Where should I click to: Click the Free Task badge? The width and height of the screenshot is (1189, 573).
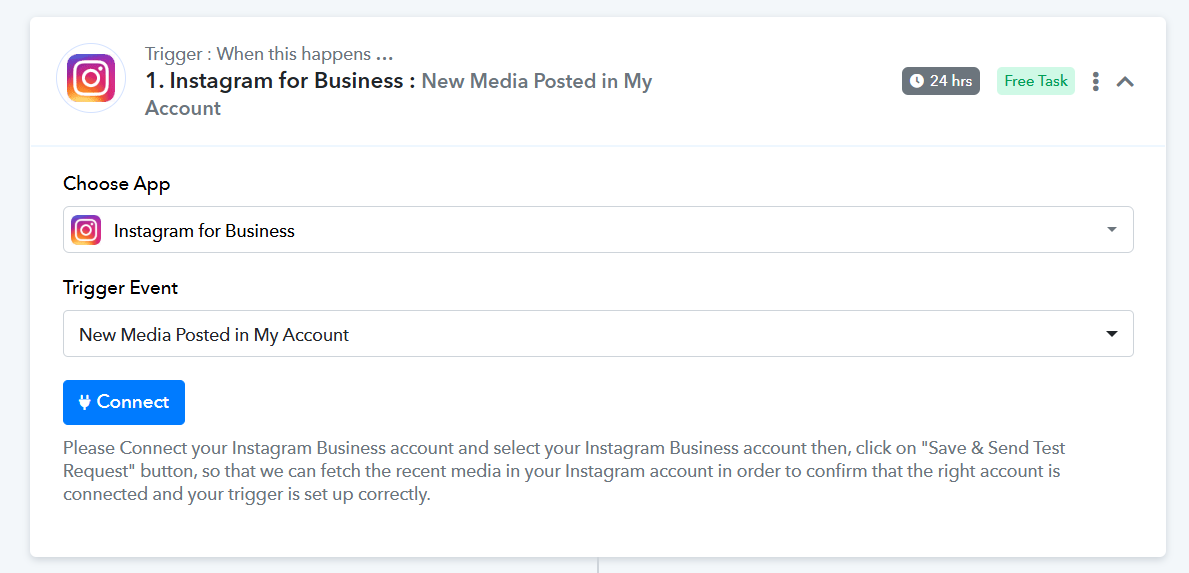[1035, 81]
